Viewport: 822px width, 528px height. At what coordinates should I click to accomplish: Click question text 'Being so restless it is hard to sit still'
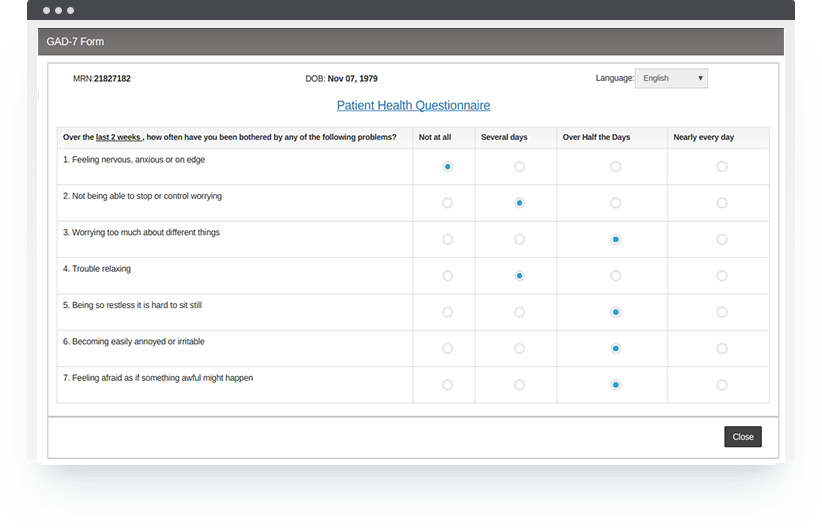pos(137,305)
